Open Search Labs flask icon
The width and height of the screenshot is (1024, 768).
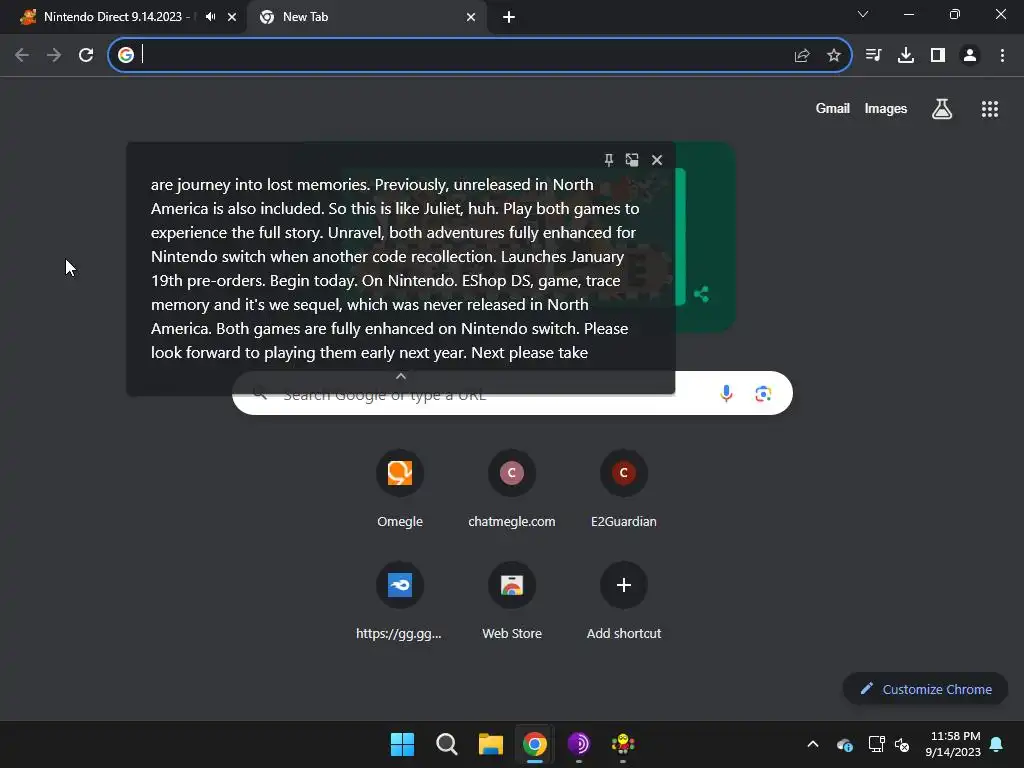[x=941, y=109]
